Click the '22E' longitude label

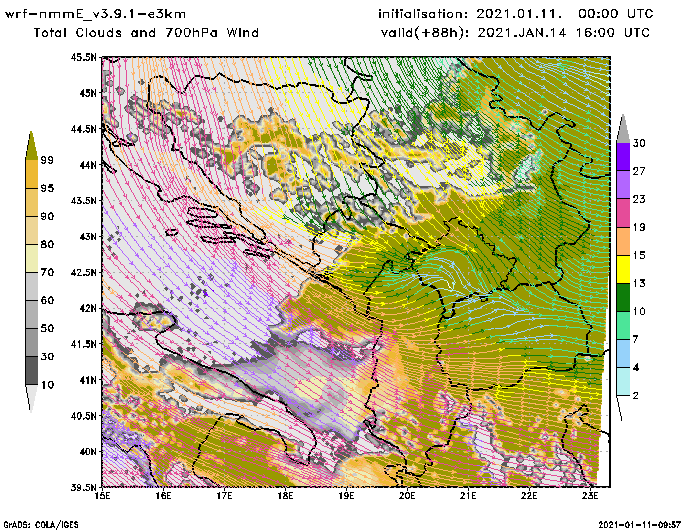click(x=529, y=496)
